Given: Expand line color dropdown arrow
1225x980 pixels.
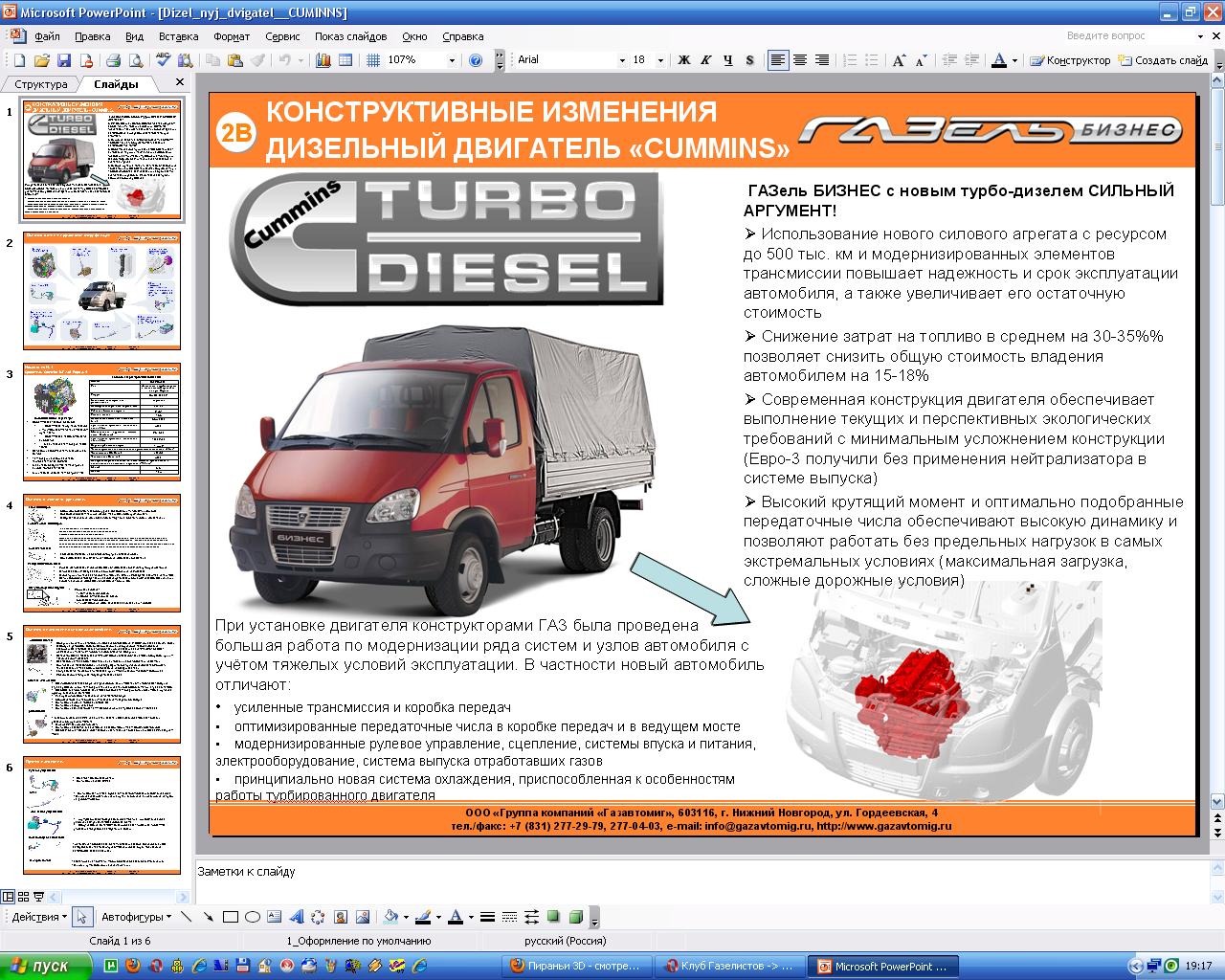Looking at the screenshot, I should (x=438, y=917).
